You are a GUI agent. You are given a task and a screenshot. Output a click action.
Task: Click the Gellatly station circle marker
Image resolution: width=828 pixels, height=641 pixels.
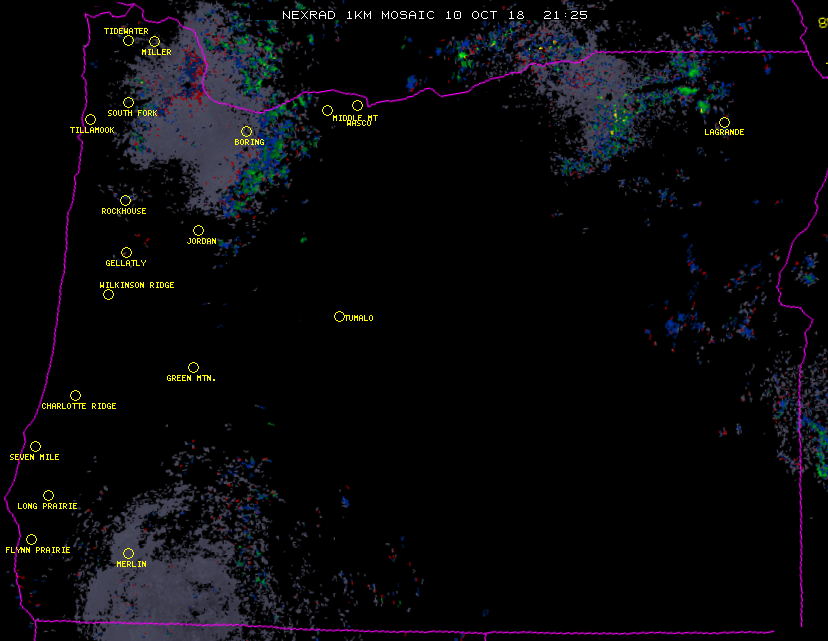tap(126, 253)
